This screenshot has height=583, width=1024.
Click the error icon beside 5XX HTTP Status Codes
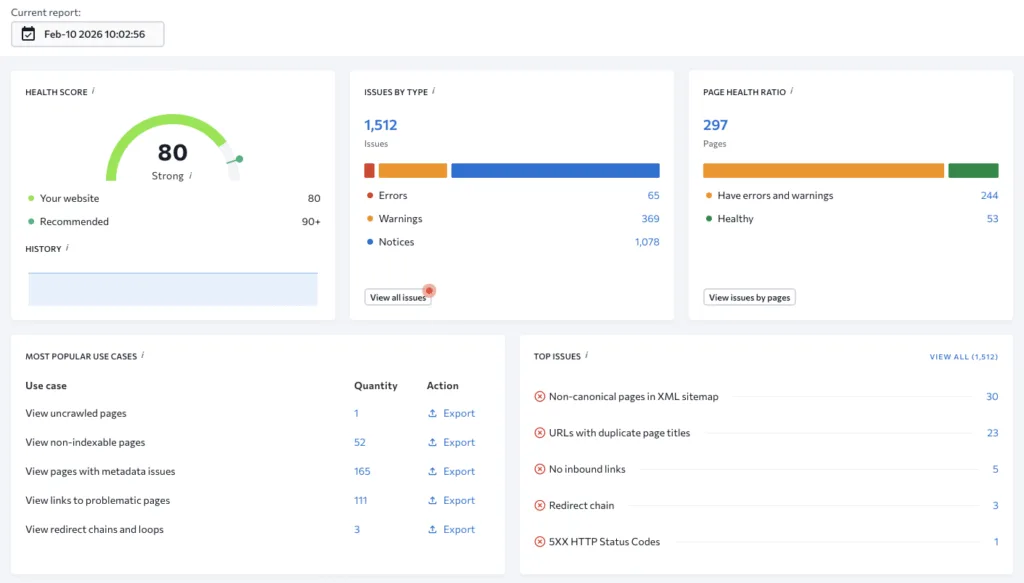pyautogui.click(x=538, y=541)
